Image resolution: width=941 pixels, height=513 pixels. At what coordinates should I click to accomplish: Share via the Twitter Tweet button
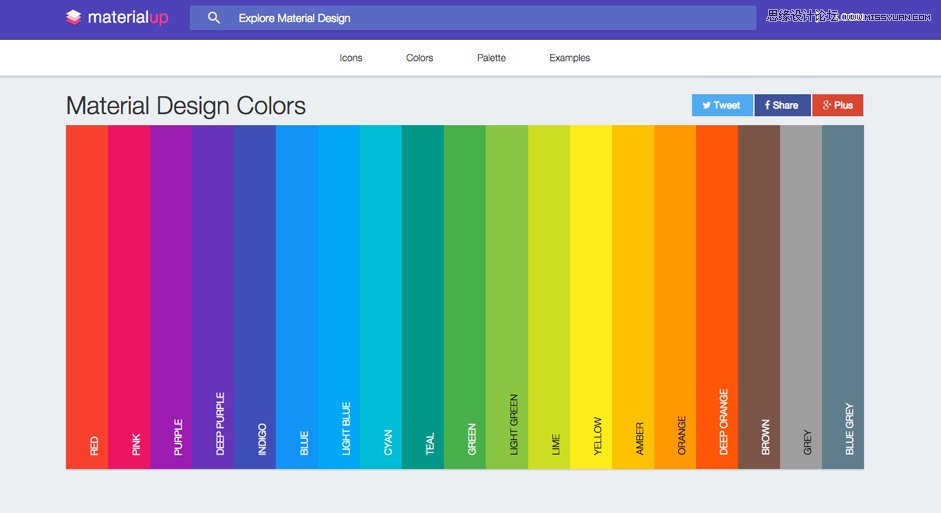tap(722, 105)
